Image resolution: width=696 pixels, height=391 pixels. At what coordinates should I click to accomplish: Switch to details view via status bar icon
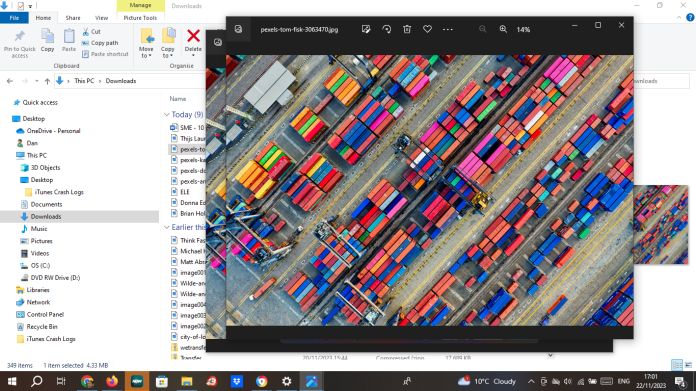point(677,365)
